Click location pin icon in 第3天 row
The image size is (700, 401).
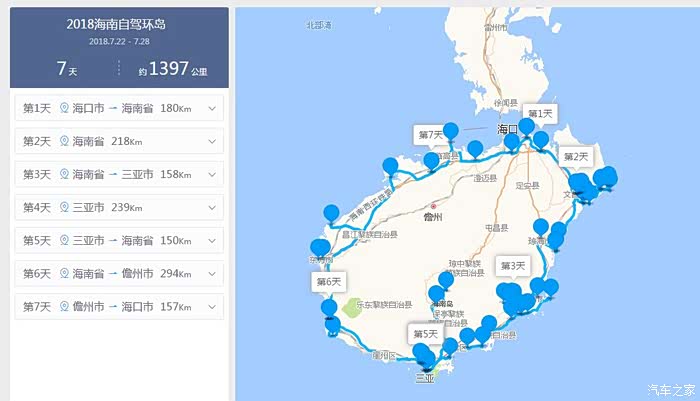(x=64, y=174)
